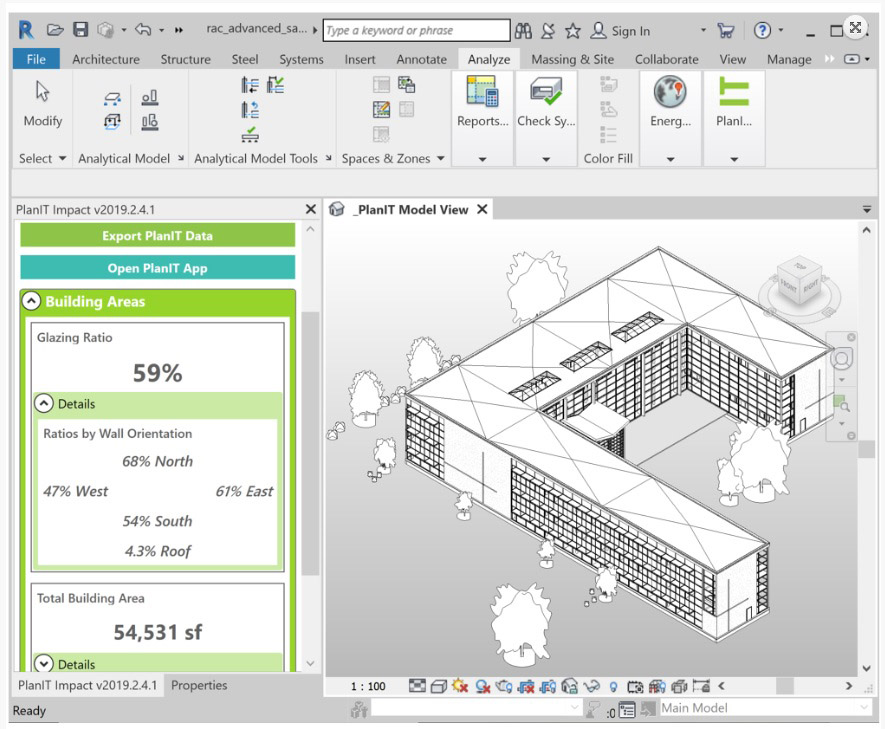Open the Load Combinations tool icon
Viewport: 885px width, 729px height.
150,122
